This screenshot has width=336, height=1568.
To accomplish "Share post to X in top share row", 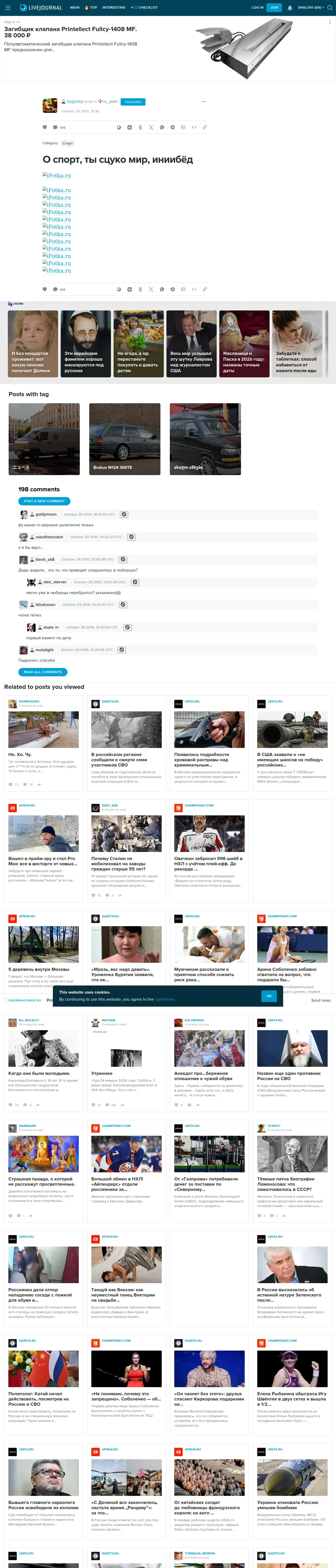I will pos(151,127).
